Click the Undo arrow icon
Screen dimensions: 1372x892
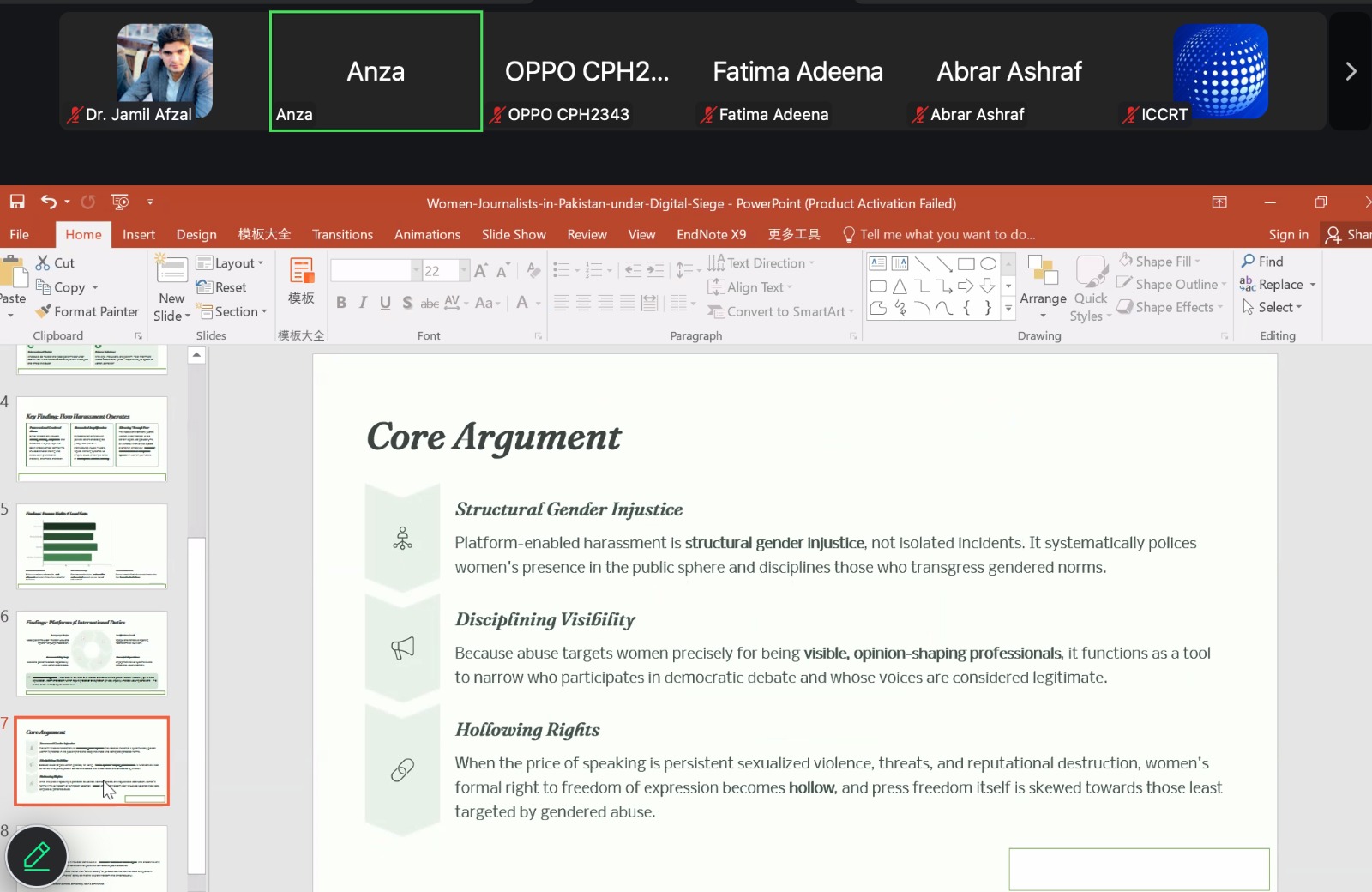49,202
